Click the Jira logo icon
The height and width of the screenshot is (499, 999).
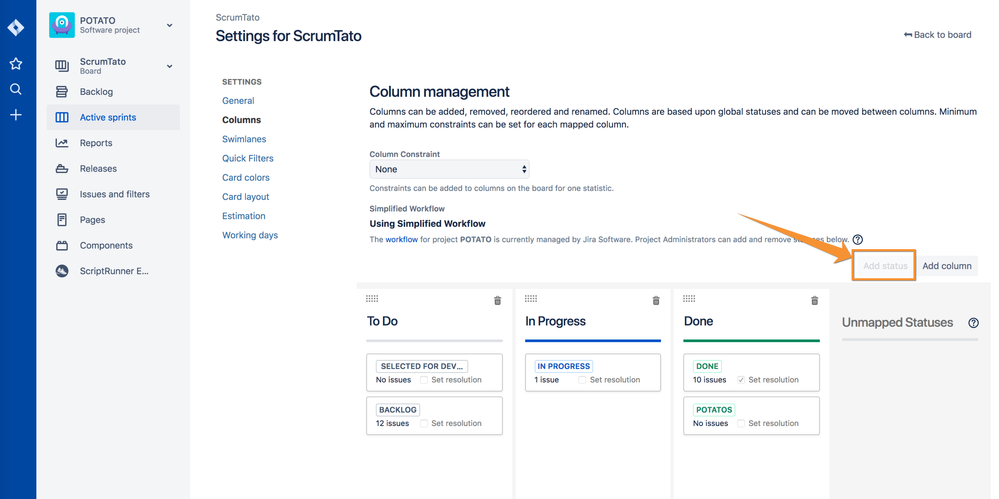pos(16,27)
